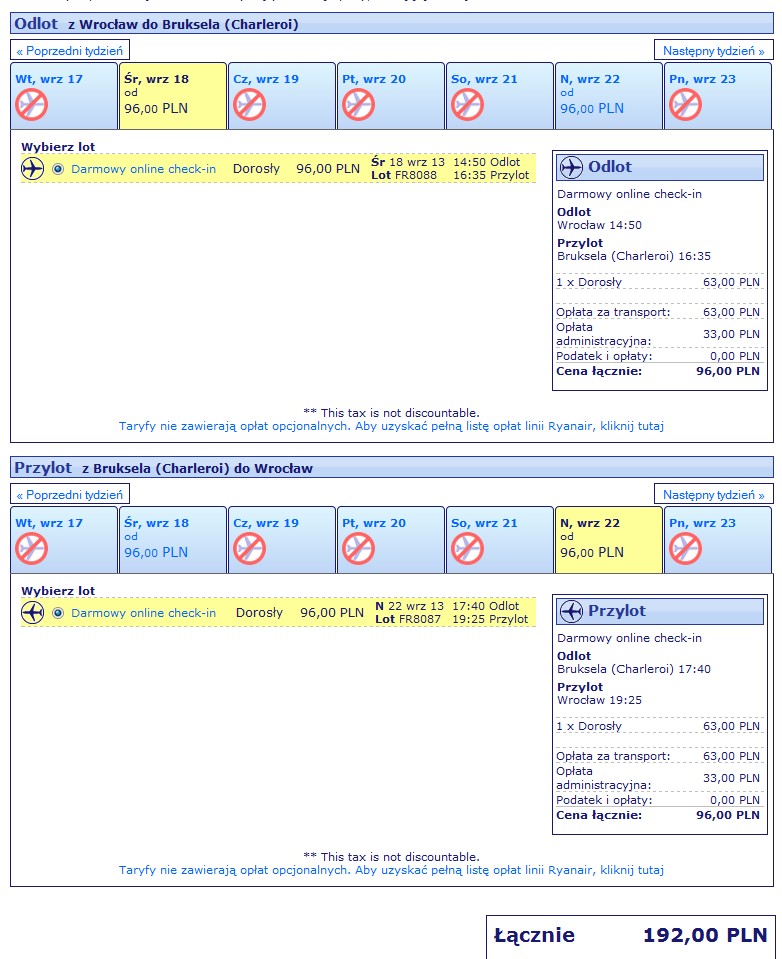Click 'Łącznie' total label

534,935
